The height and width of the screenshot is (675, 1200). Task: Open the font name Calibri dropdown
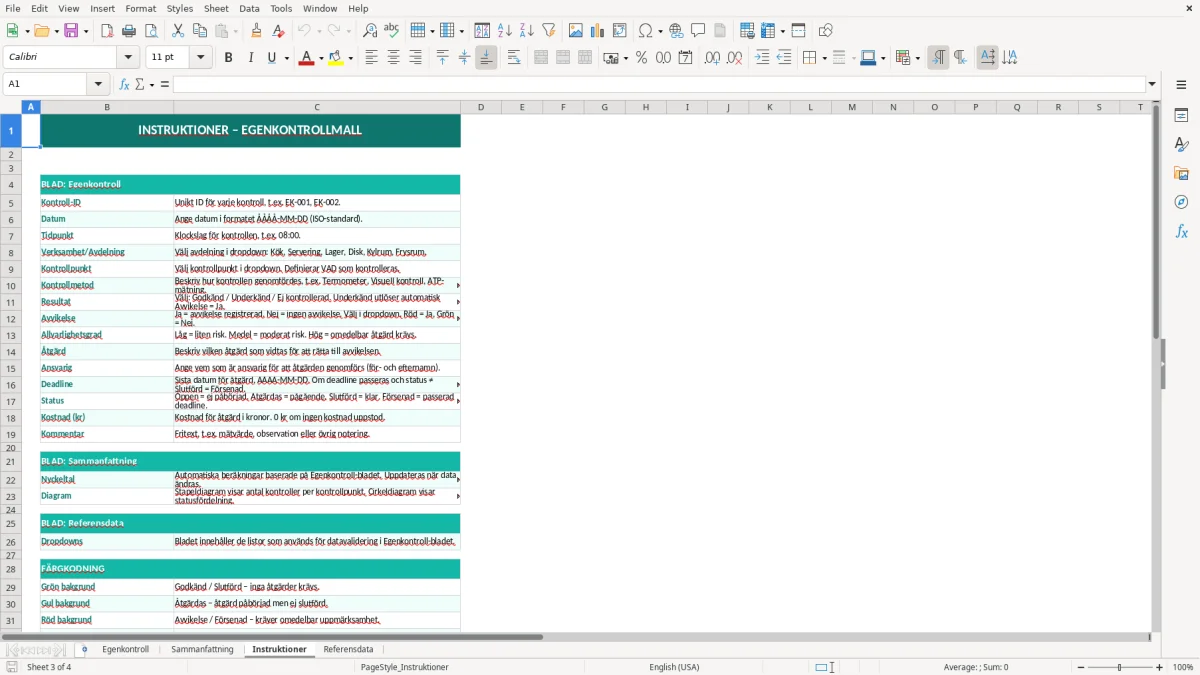pos(130,58)
